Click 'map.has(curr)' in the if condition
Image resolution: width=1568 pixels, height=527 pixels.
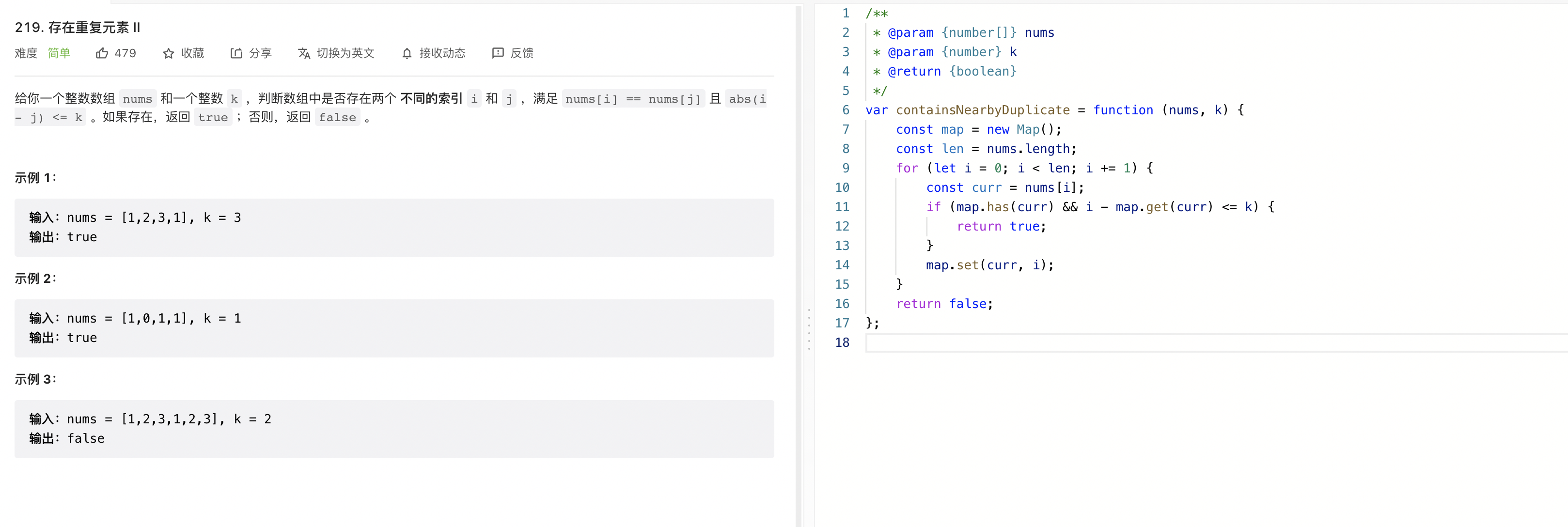[1005, 207]
